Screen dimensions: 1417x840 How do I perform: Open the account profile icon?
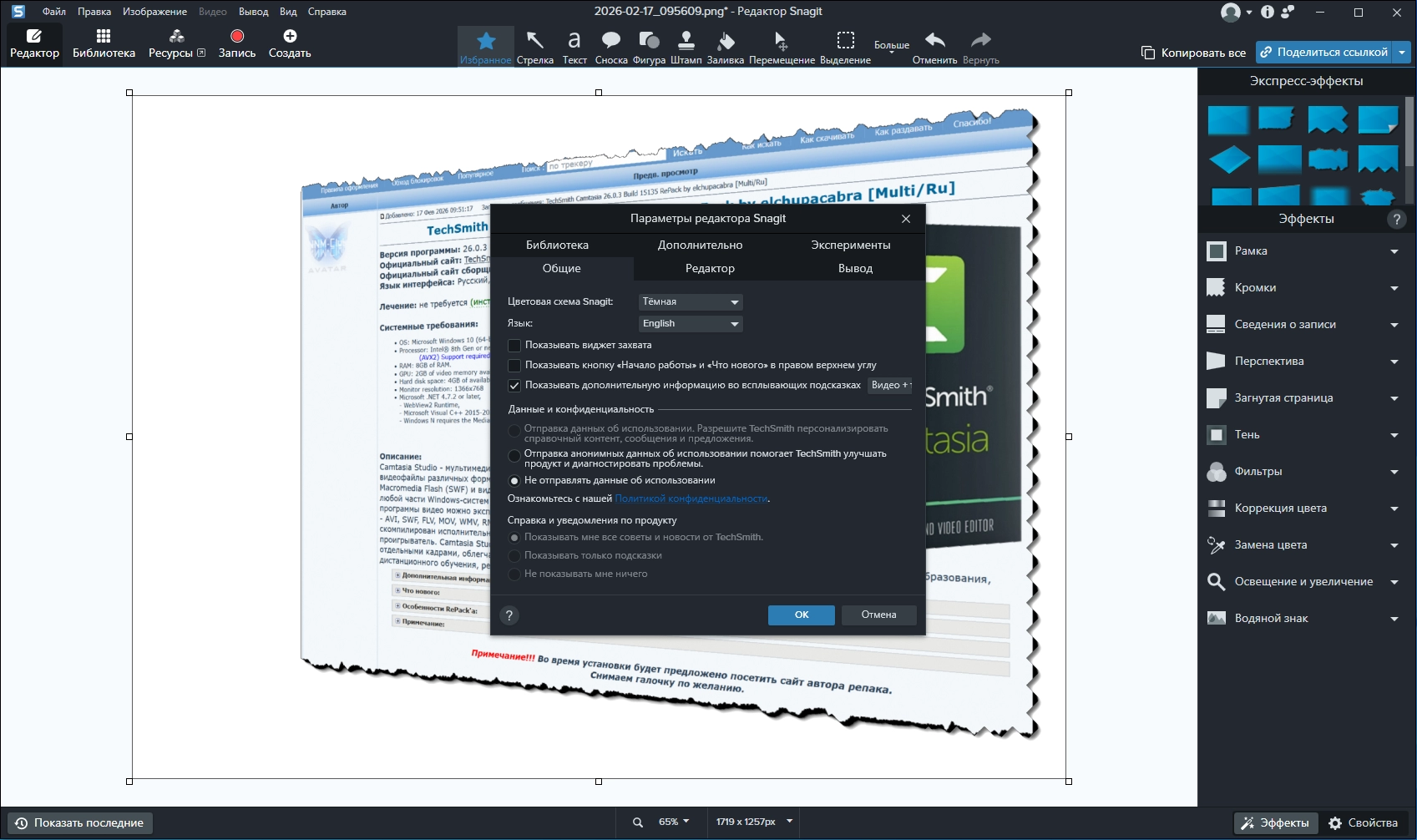(x=1230, y=12)
